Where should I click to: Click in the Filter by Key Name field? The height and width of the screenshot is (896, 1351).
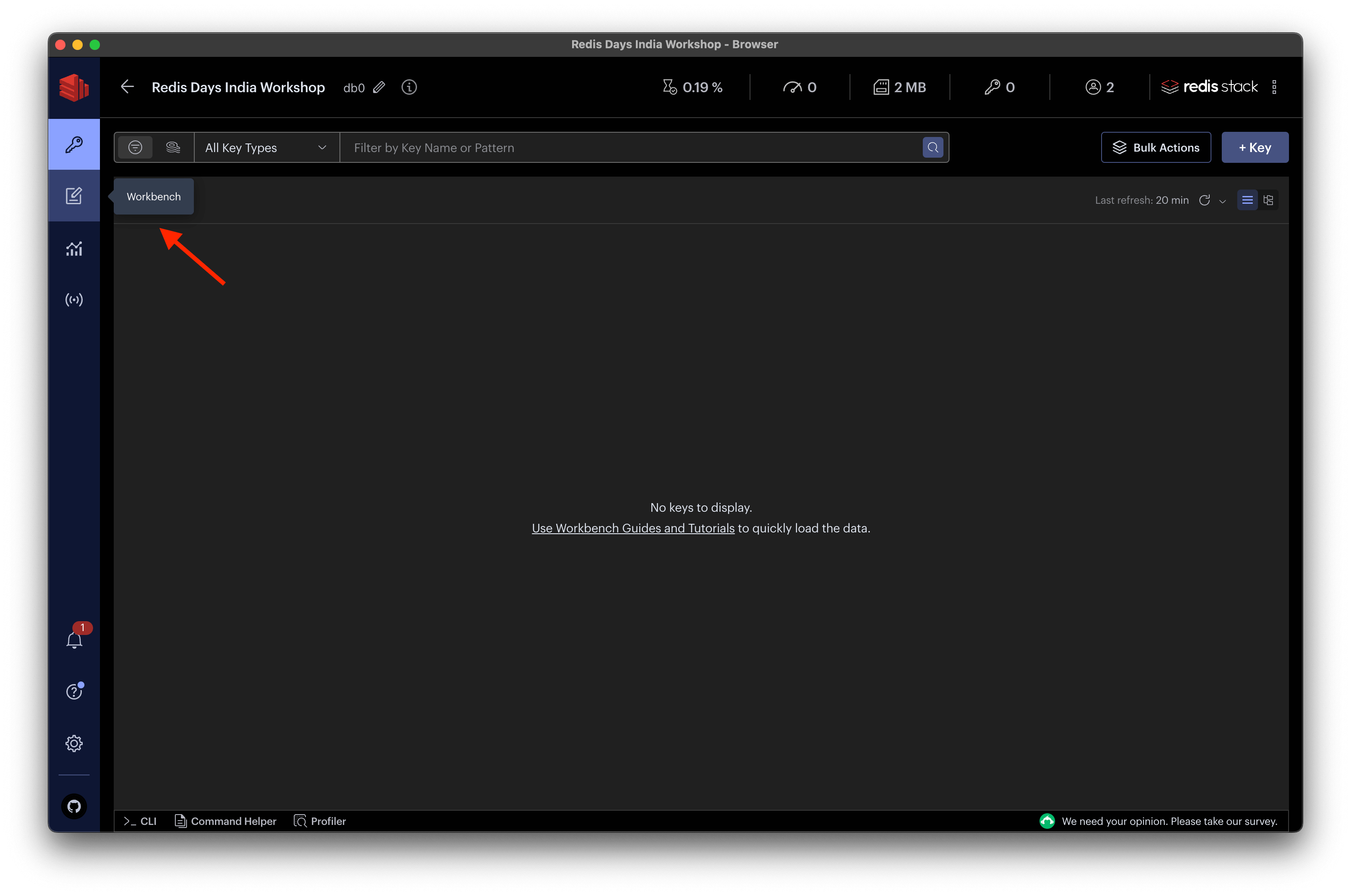click(x=629, y=147)
